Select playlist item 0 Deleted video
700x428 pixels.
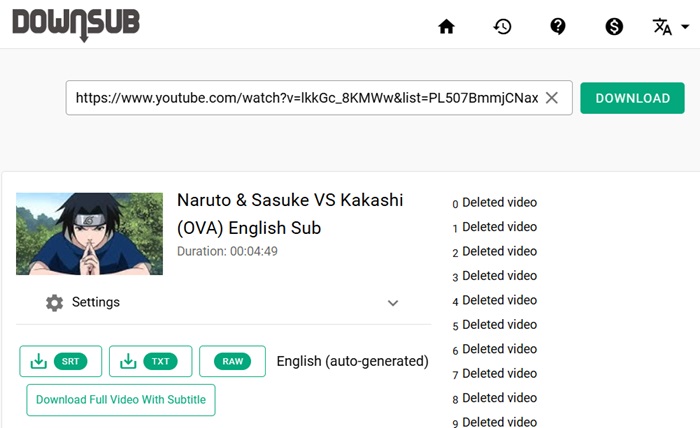494,203
